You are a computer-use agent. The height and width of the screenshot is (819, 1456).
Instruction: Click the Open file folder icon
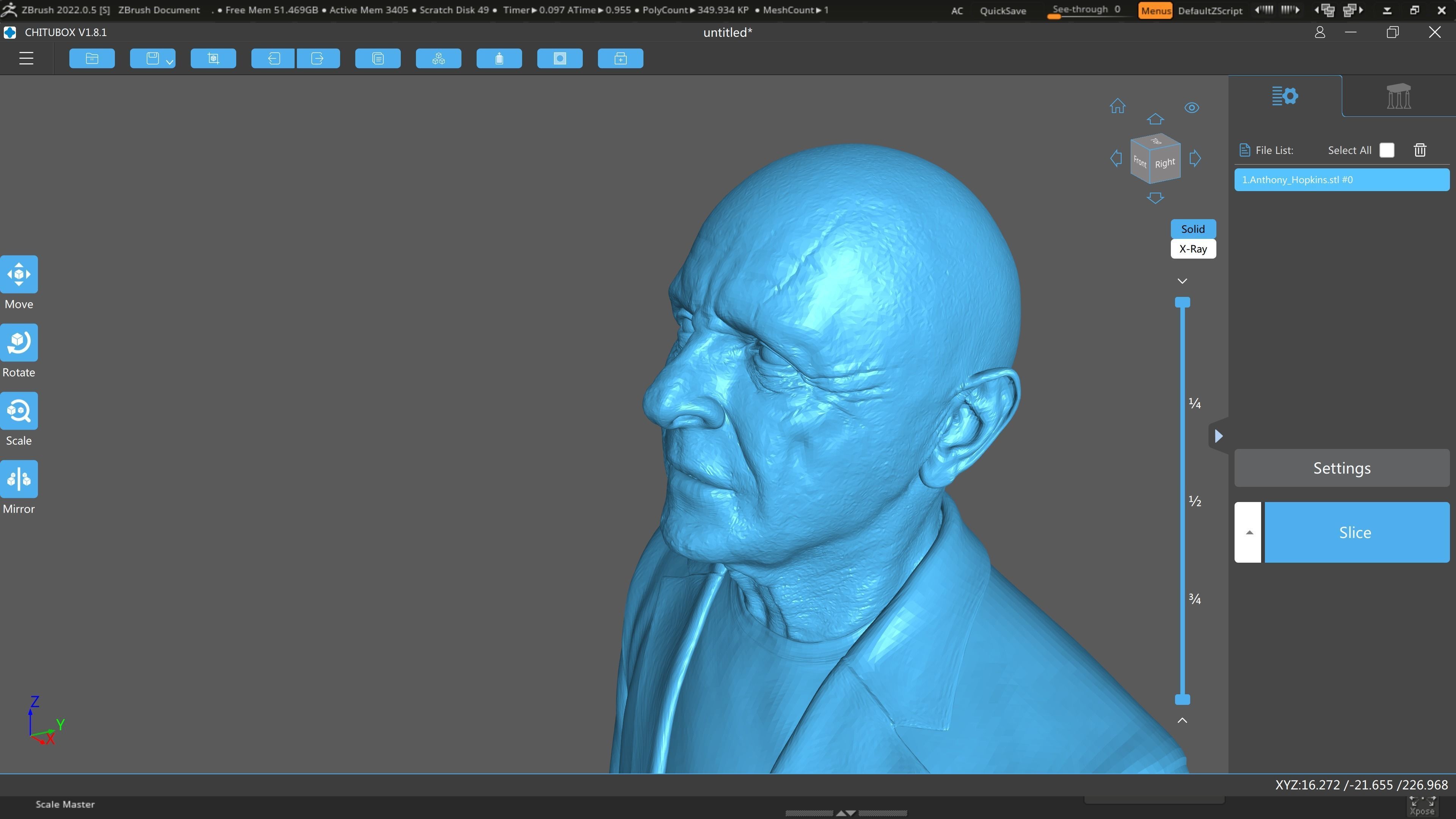(x=92, y=58)
